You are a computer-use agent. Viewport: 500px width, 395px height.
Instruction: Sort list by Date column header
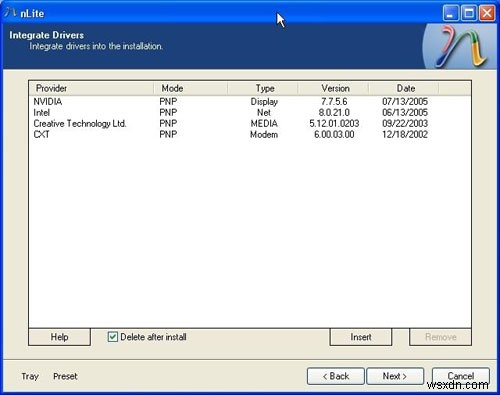tap(404, 88)
